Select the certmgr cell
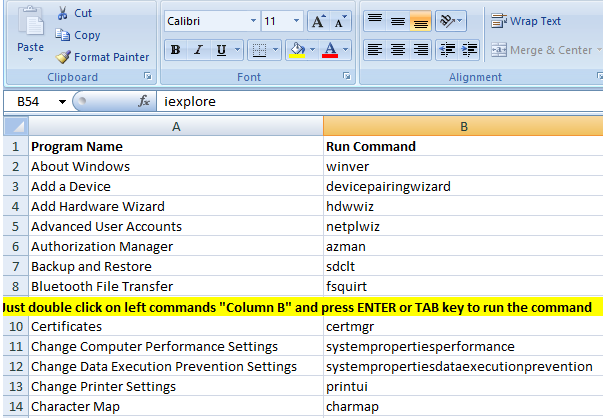Screen dimensions: 603x418 click(x=463, y=326)
